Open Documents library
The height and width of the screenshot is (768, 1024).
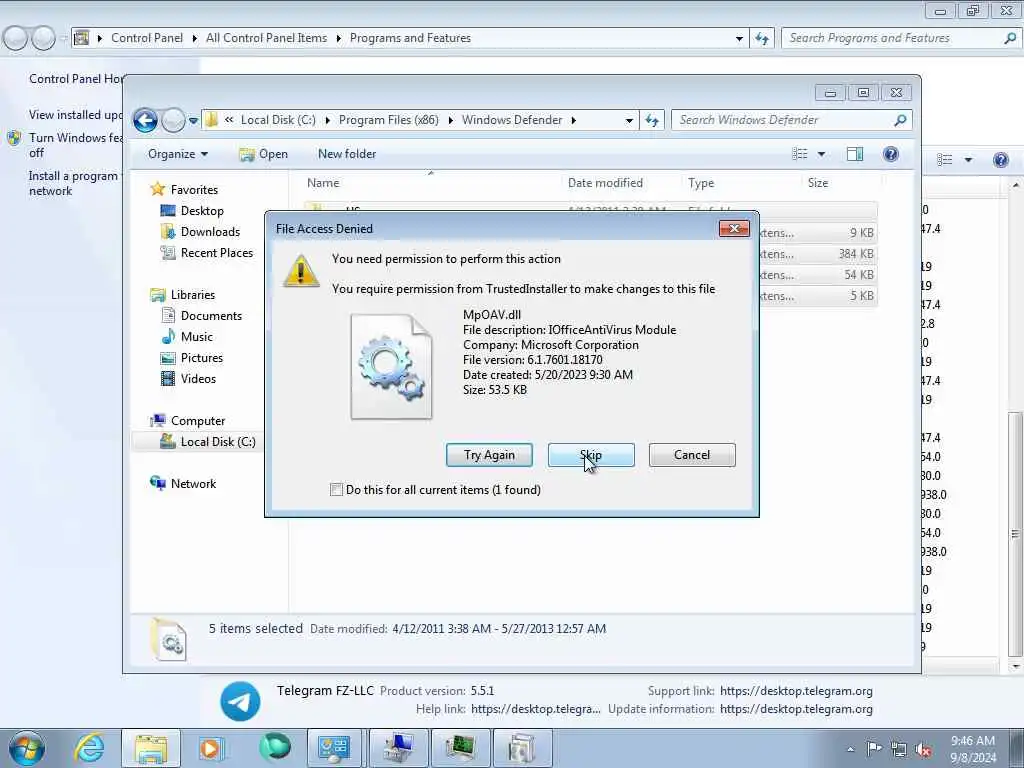[x=211, y=315]
